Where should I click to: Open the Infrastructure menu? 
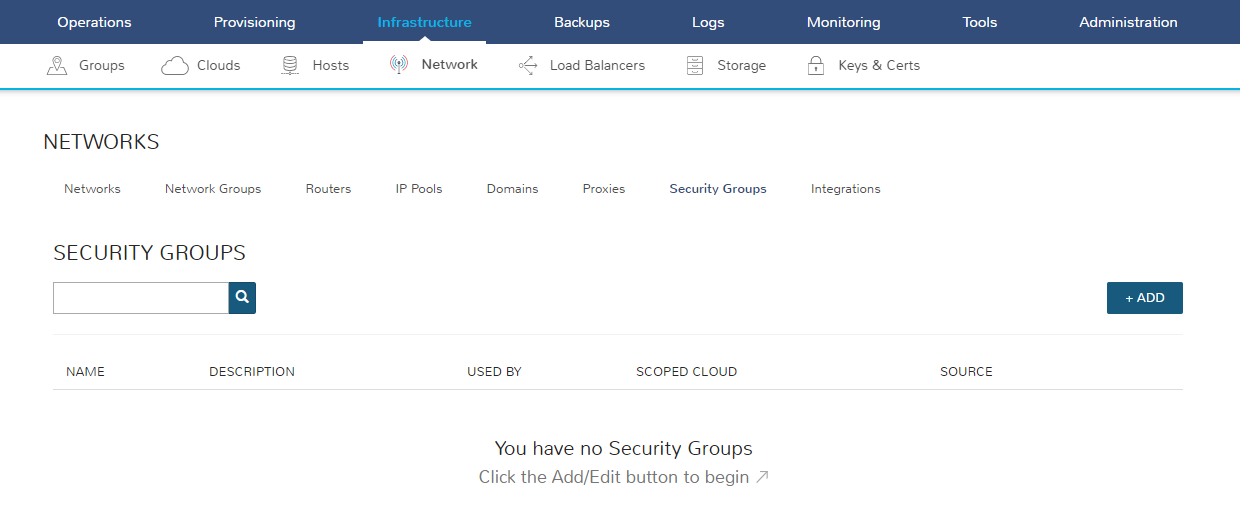coord(424,22)
